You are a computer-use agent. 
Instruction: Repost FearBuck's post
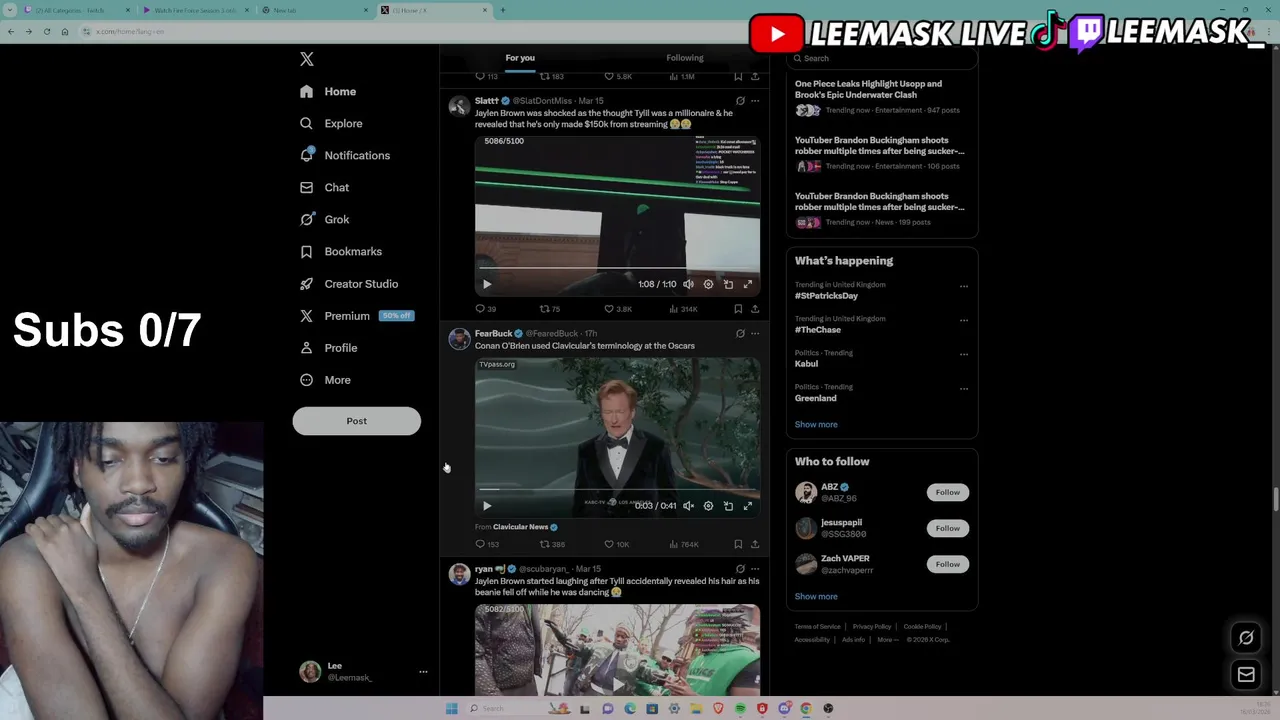coord(552,544)
